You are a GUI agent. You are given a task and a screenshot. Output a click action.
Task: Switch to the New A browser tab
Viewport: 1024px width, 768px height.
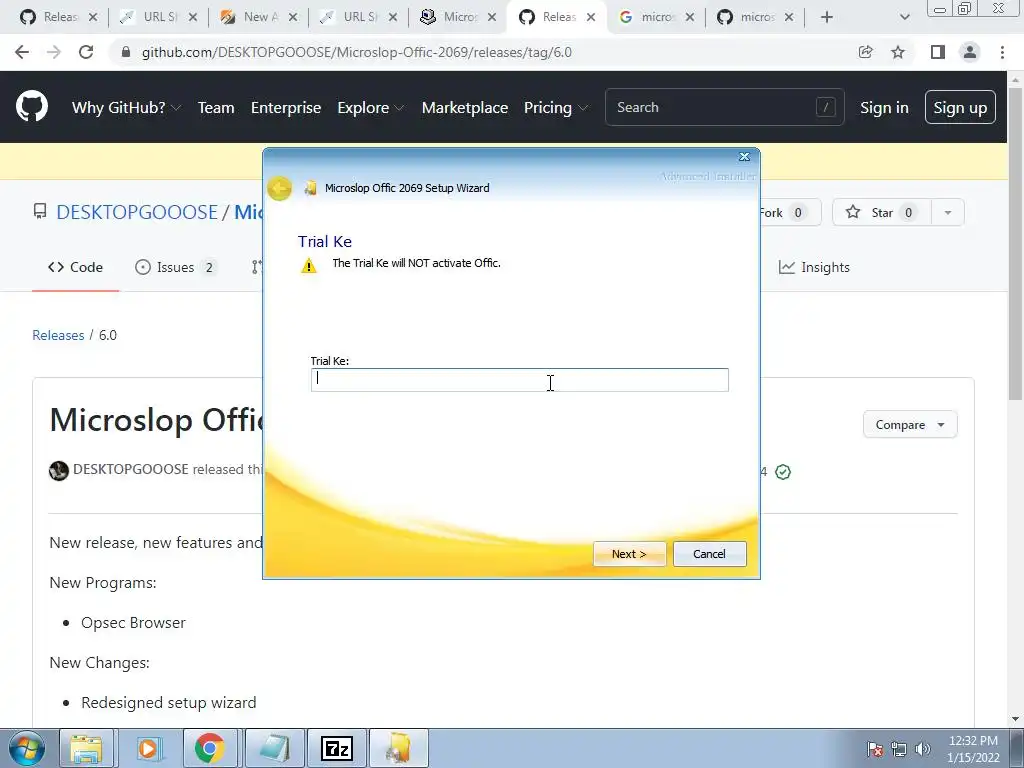coord(259,17)
